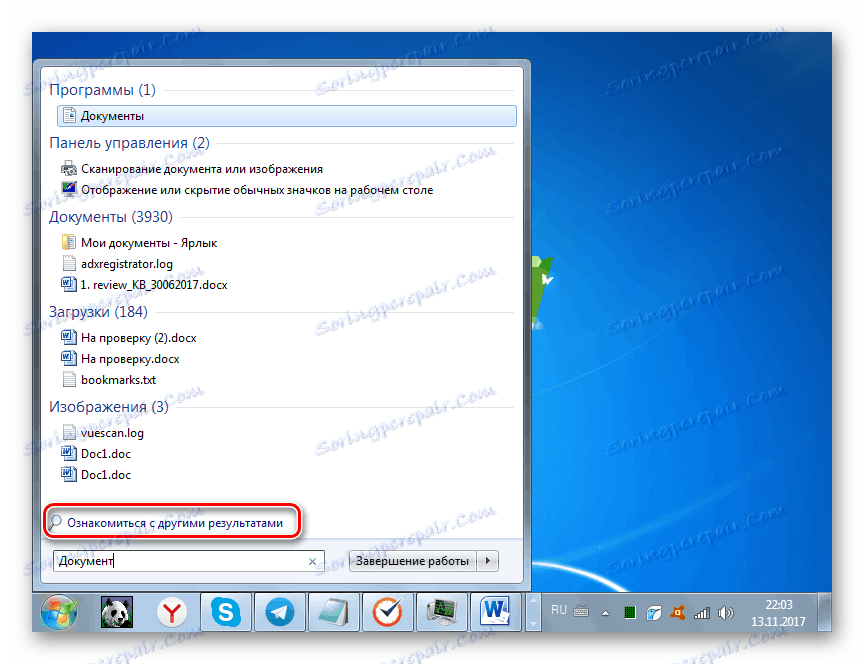Open the Avast orange tray icon
Screen dimensions: 864x664
tap(677, 612)
